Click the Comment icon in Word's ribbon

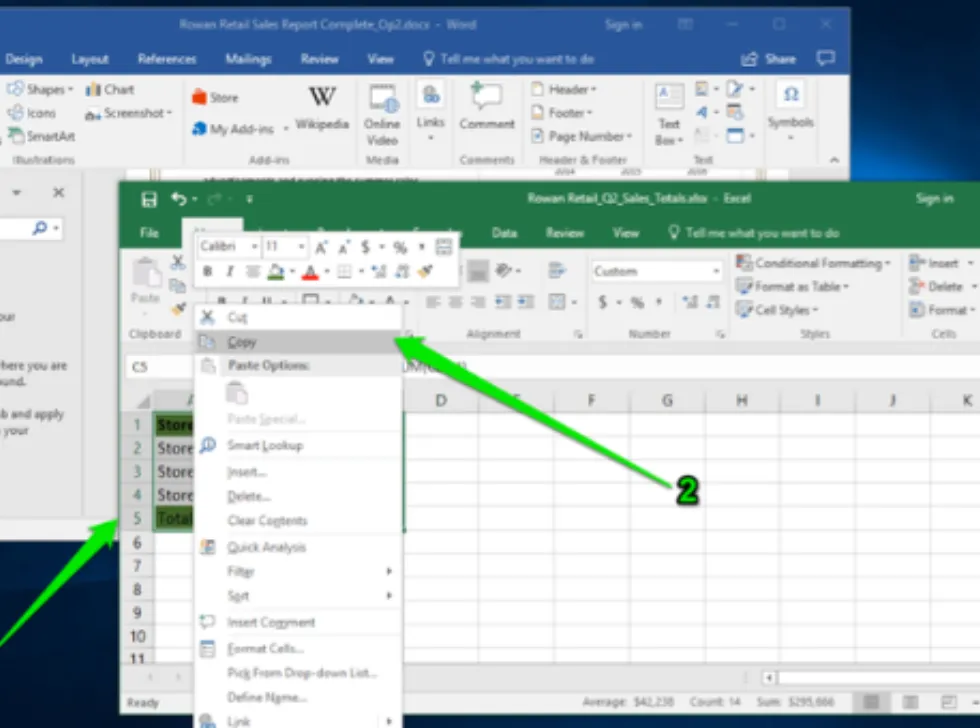pos(486,107)
